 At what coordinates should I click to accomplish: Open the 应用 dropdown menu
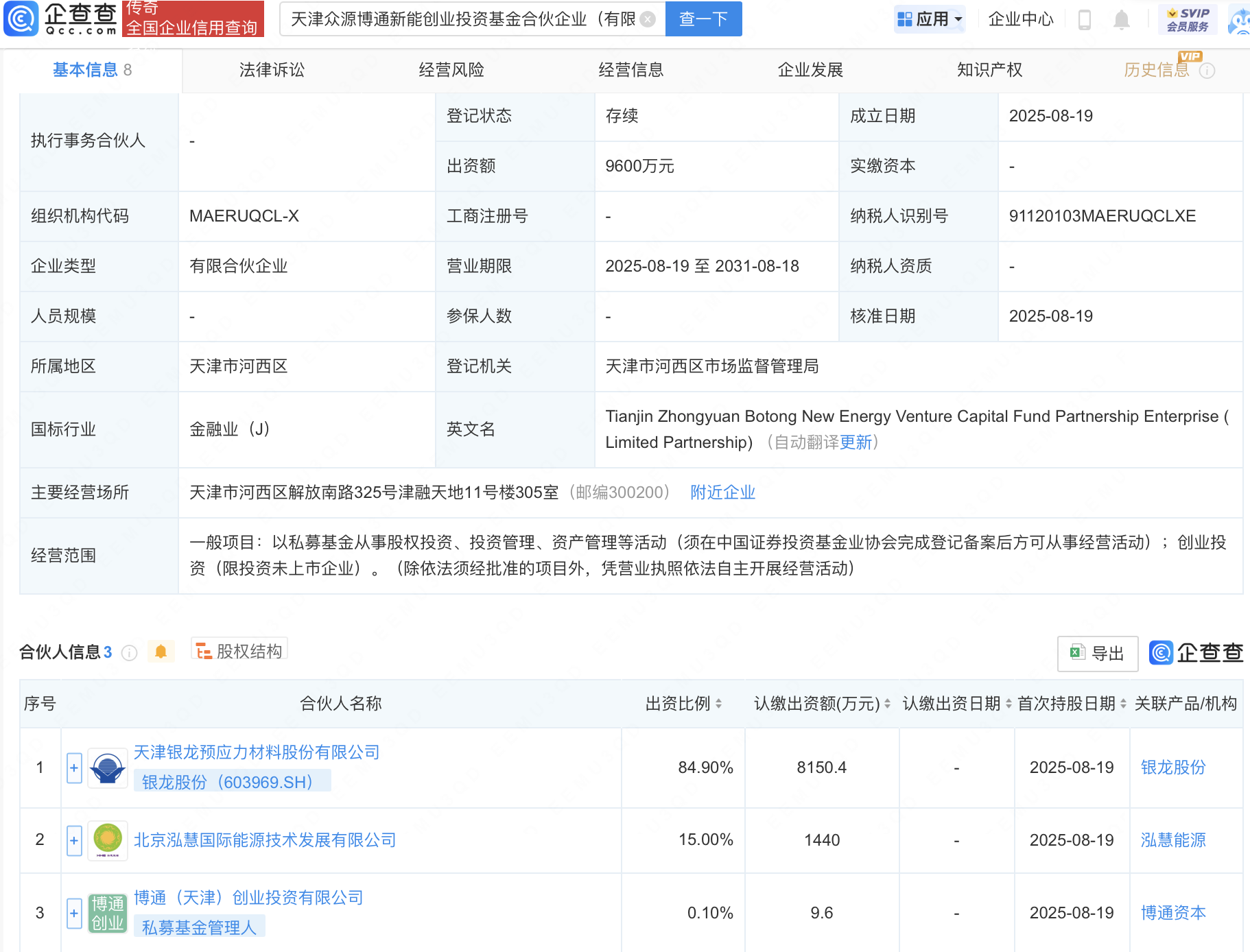(930, 19)
